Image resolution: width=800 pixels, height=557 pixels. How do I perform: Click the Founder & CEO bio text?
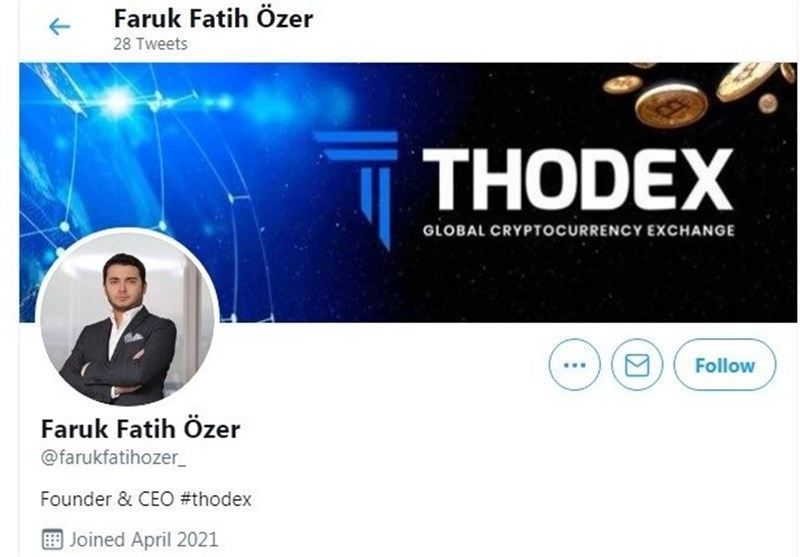(107, 499)
